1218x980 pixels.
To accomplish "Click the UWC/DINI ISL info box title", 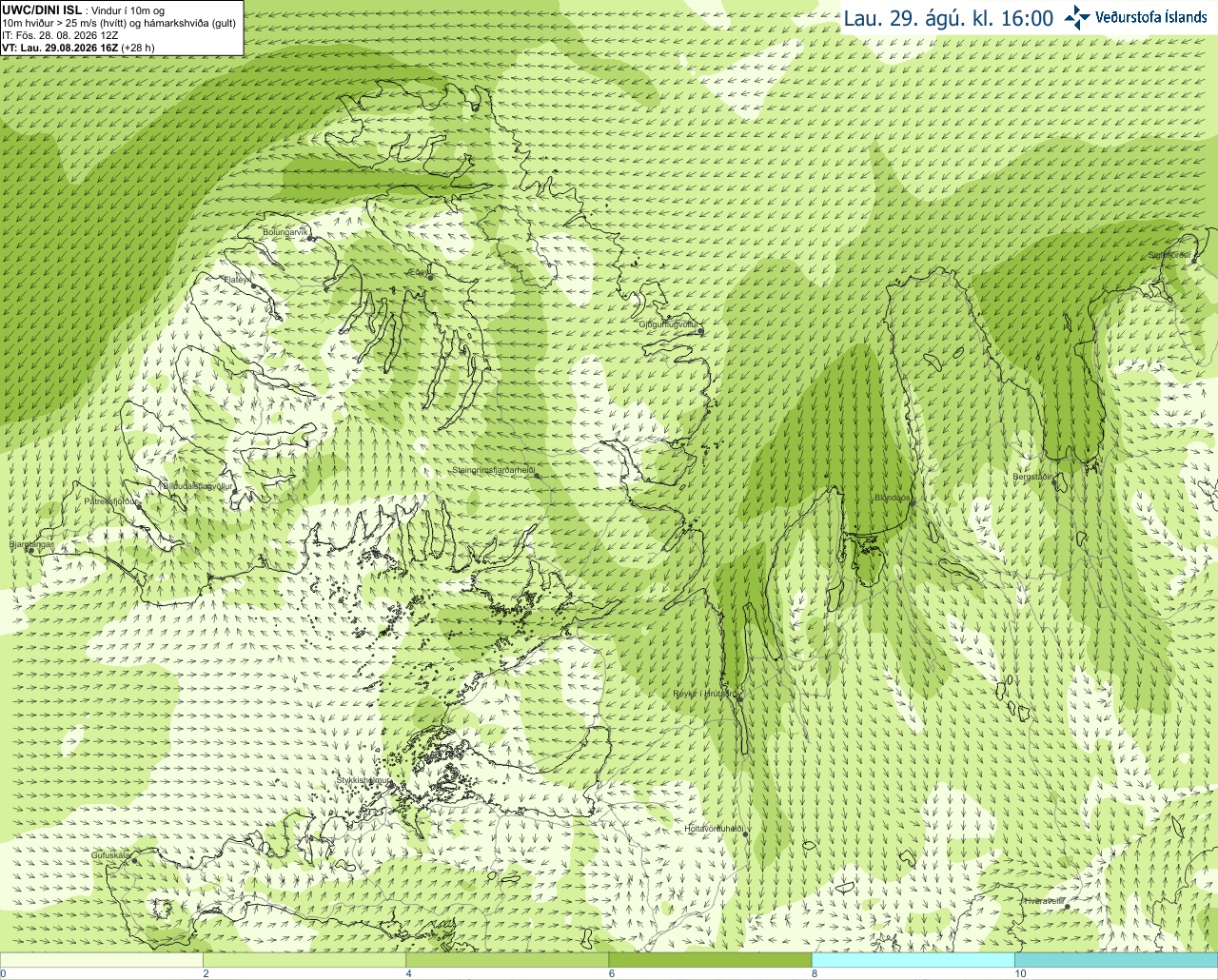I will tap(42, 10).
